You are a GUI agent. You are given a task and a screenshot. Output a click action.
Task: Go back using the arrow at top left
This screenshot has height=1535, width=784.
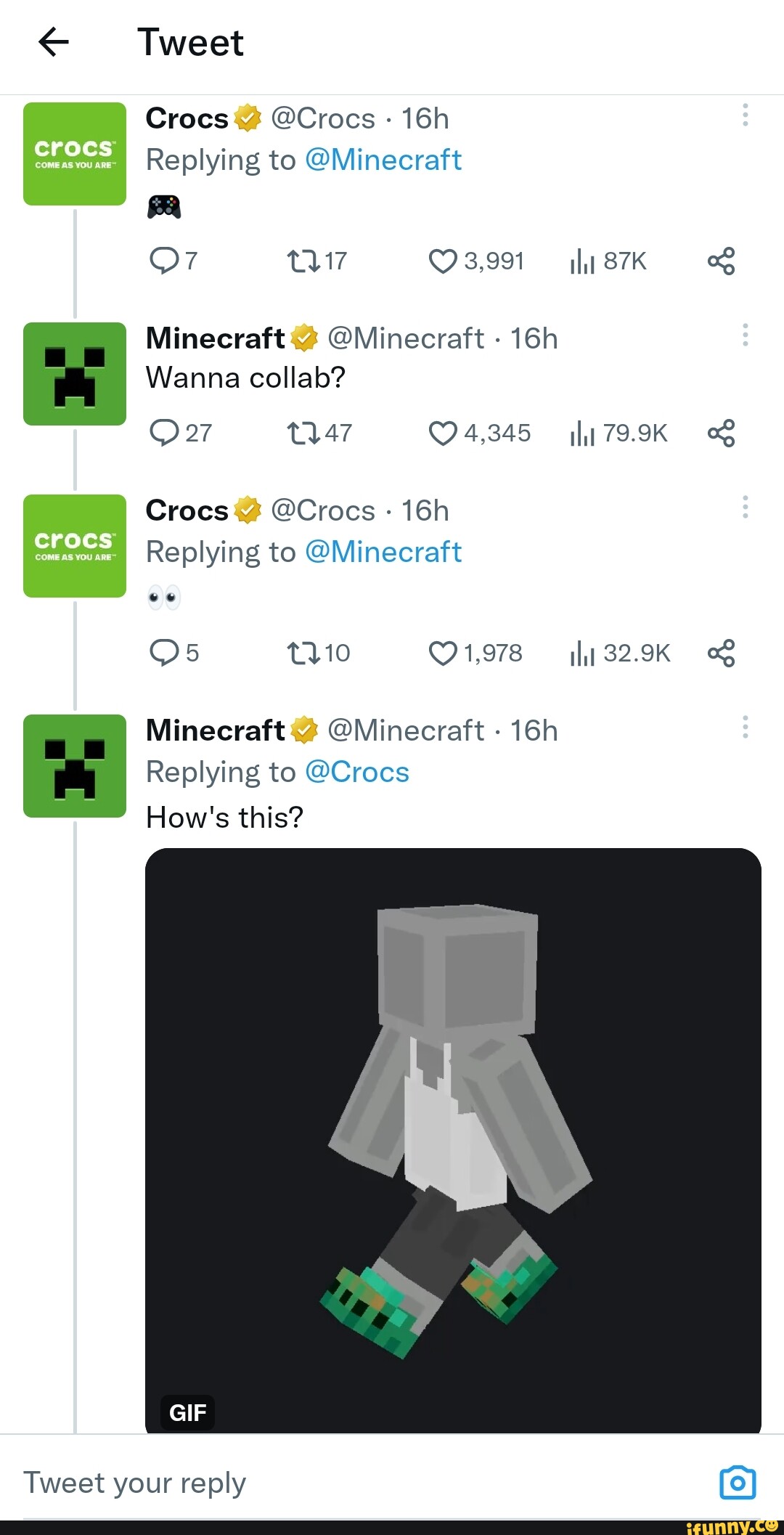pyautogui.click(x=52, y=42)
